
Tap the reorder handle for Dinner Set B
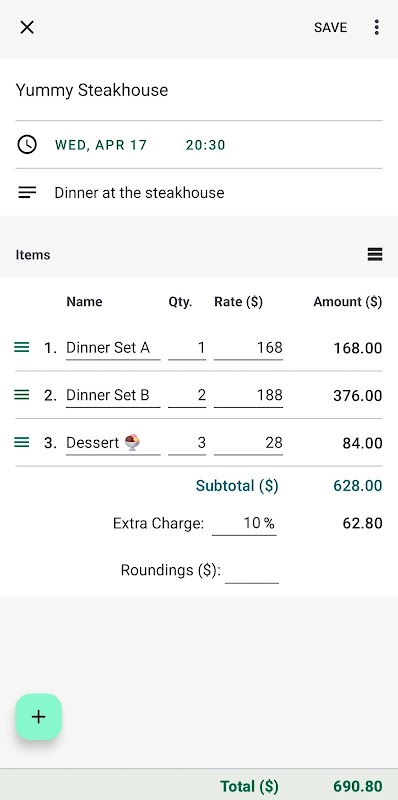(x=21, y=394)
